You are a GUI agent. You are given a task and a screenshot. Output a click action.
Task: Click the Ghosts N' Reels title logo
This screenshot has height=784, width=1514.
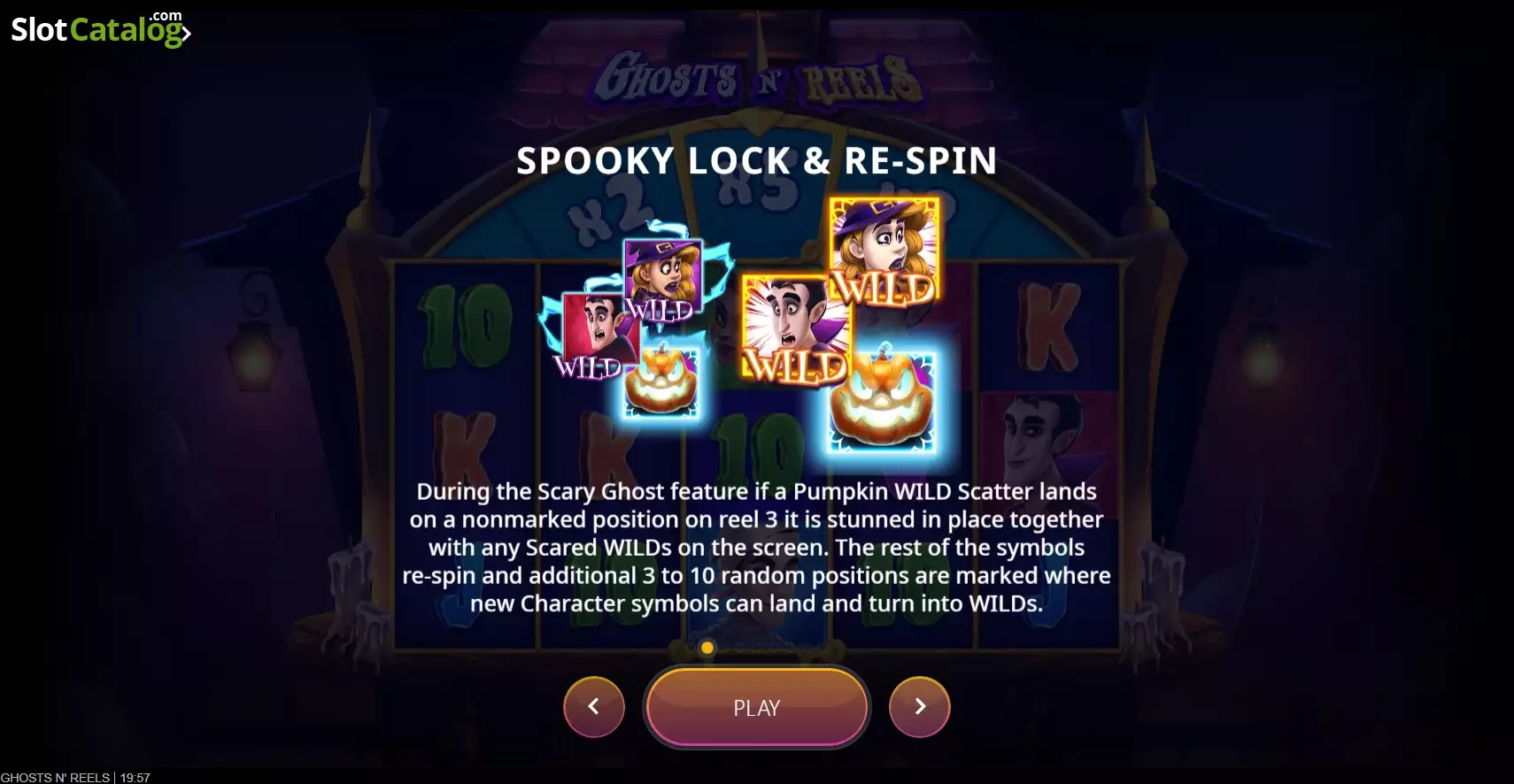pos(758,79)
